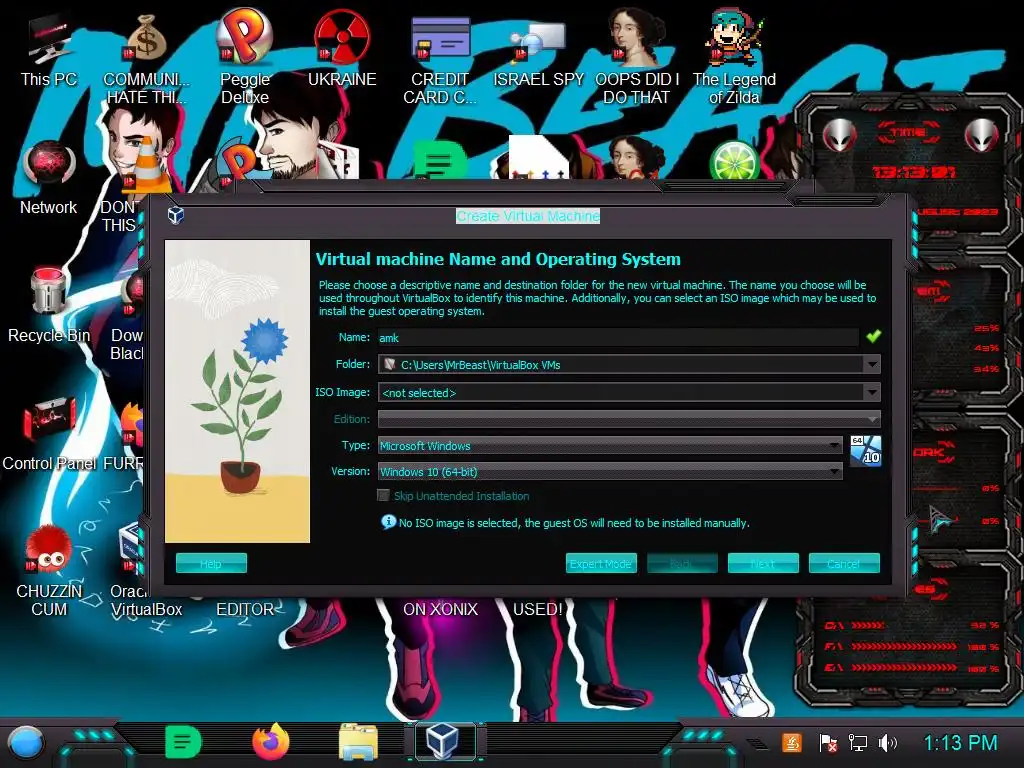The height and width of the screenshot is (768, 1024).
Task: Click the Help button
Action: [x=211, y=563]
